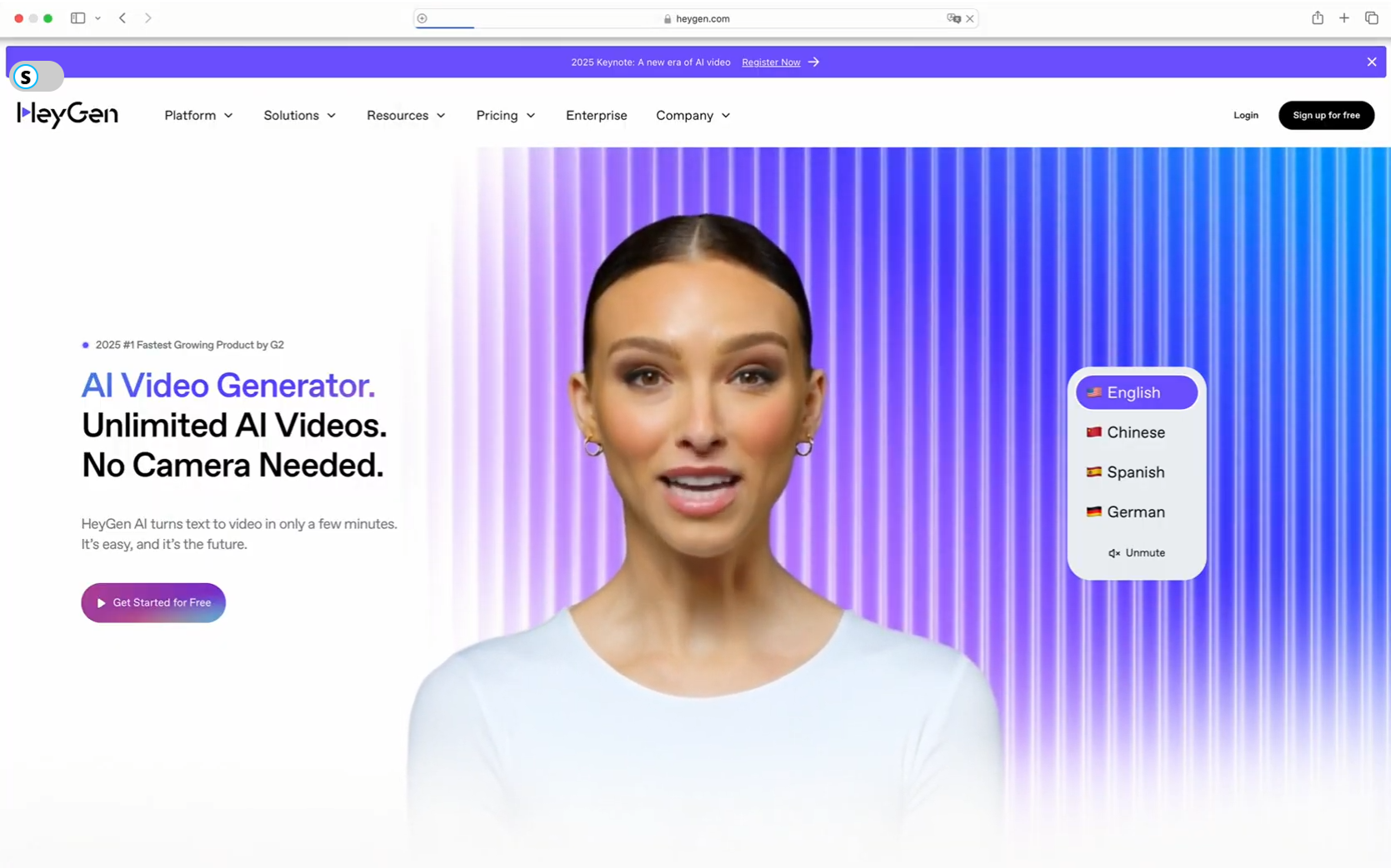The height and width of the screenshot is (868, 1391).
Task: Click the Login link
Action: 1245,115
